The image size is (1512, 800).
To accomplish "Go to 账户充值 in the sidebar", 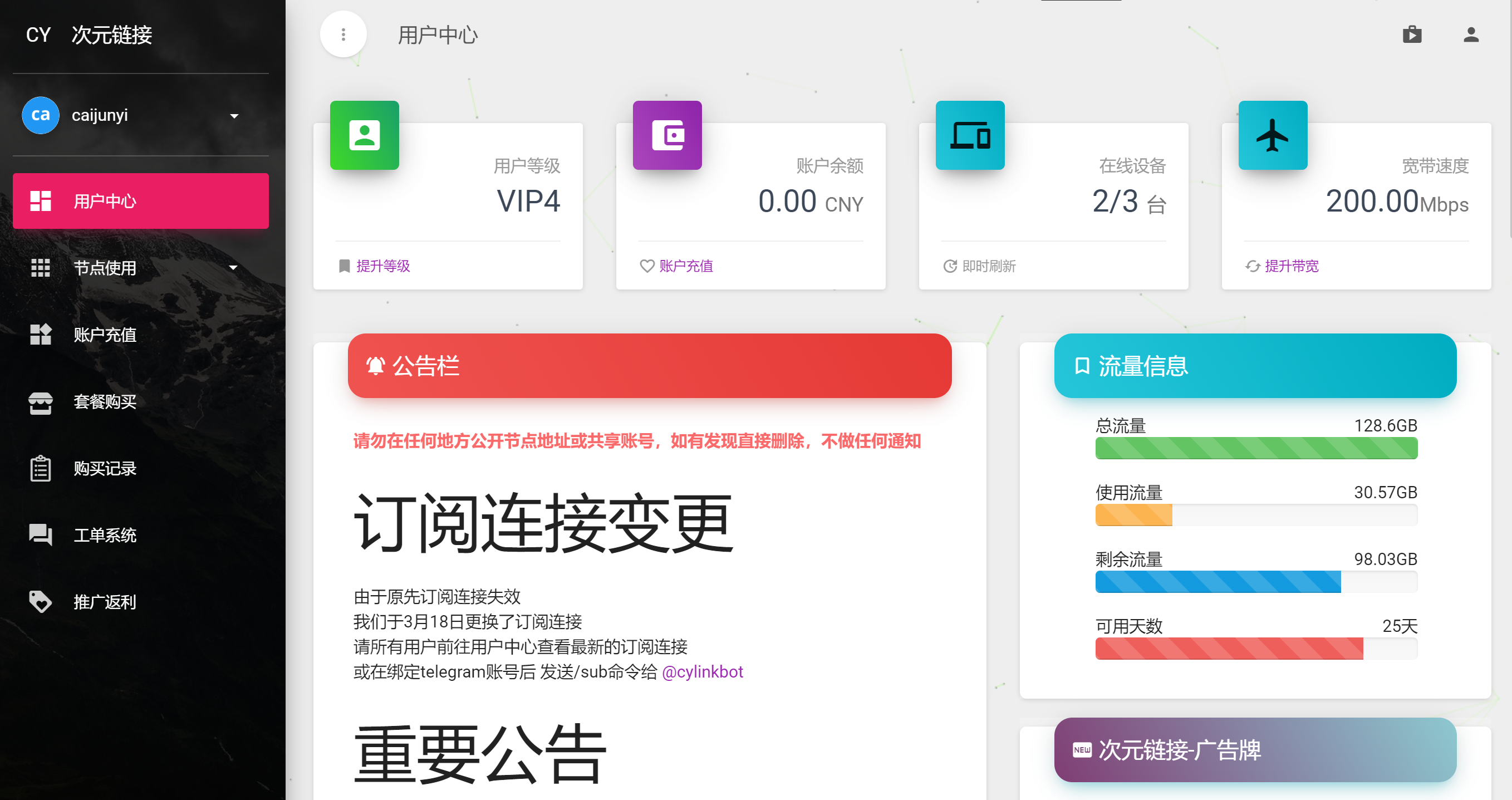I will [x=141, y=335].
